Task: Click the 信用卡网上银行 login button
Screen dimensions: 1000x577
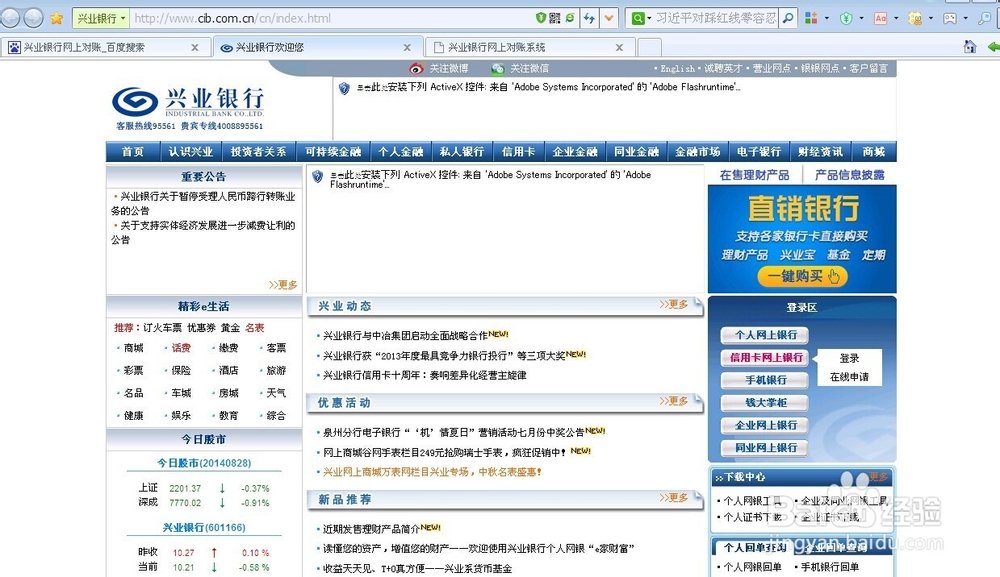Action: 765,358
